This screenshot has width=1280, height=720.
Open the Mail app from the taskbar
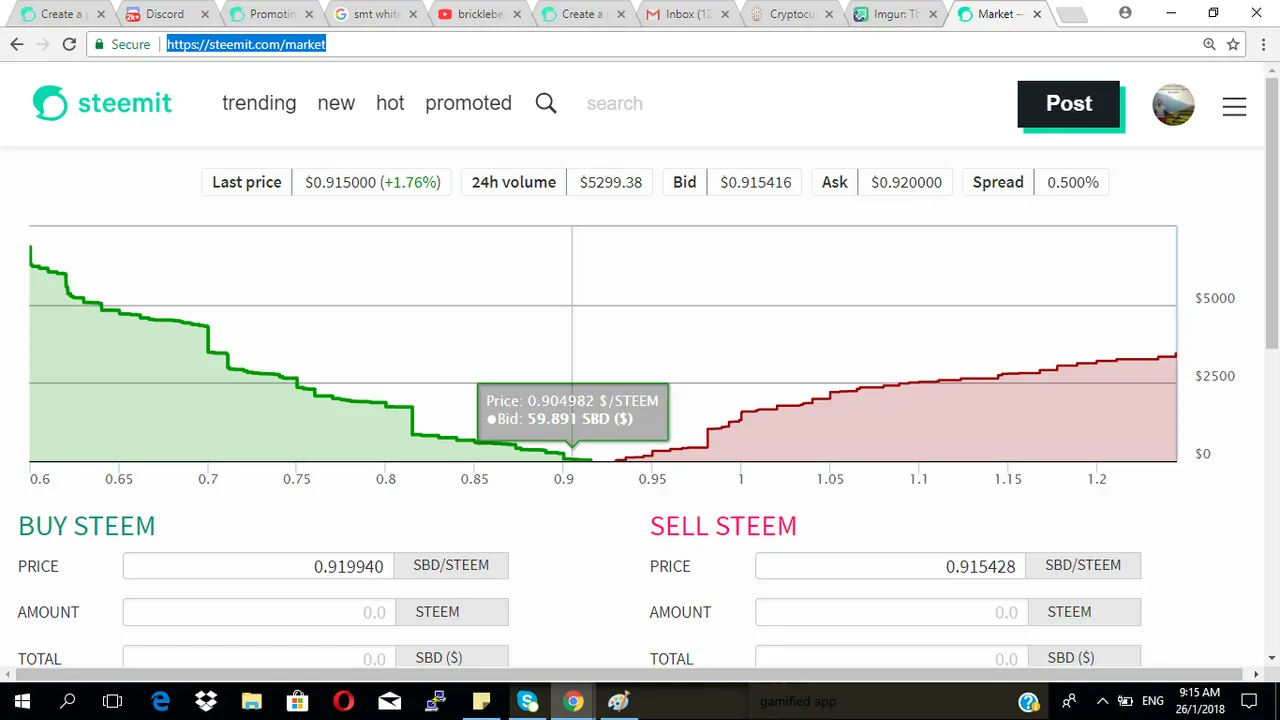coord(389,701)
